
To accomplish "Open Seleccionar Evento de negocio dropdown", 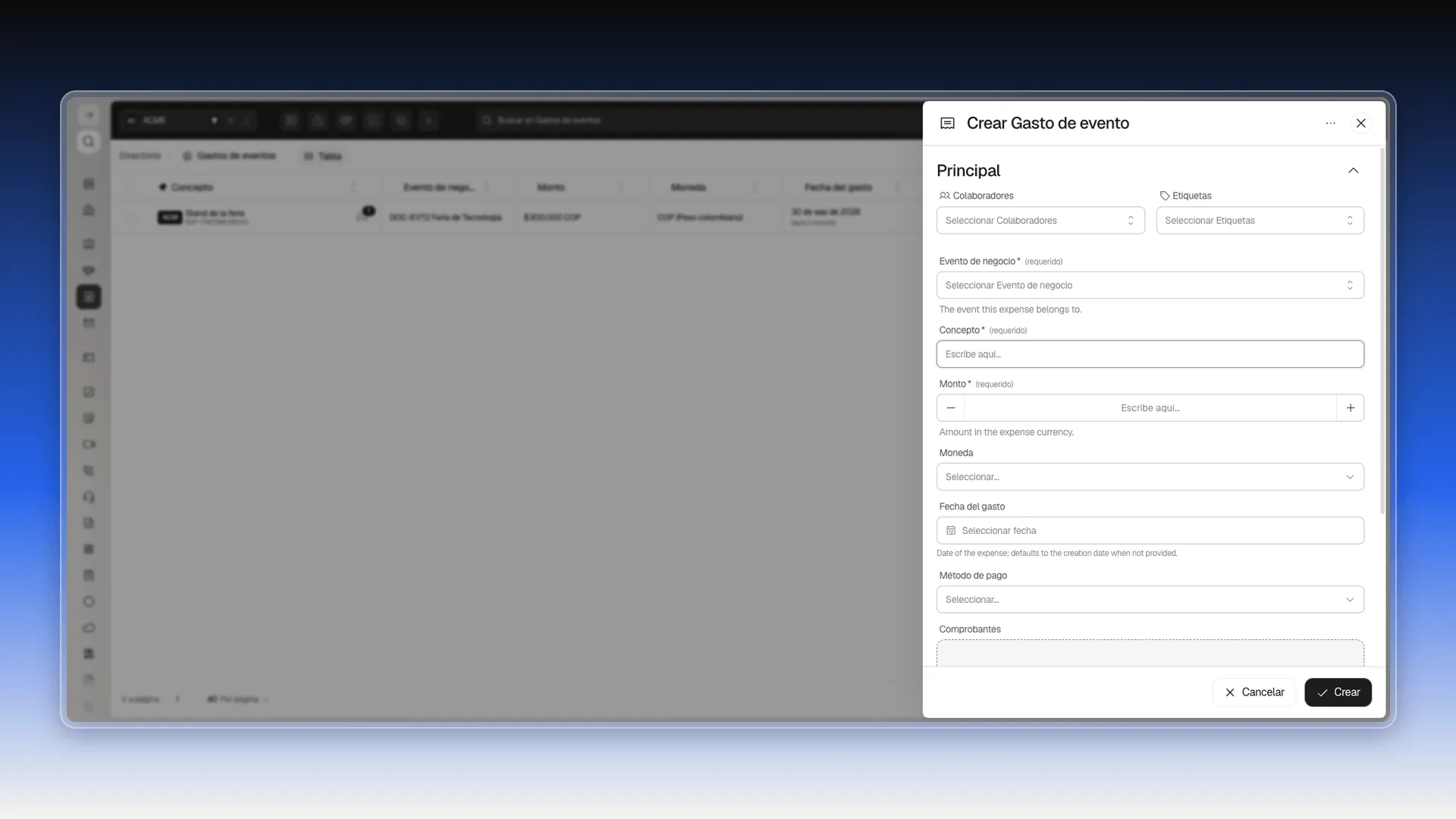I will (x=1150, y=285).
